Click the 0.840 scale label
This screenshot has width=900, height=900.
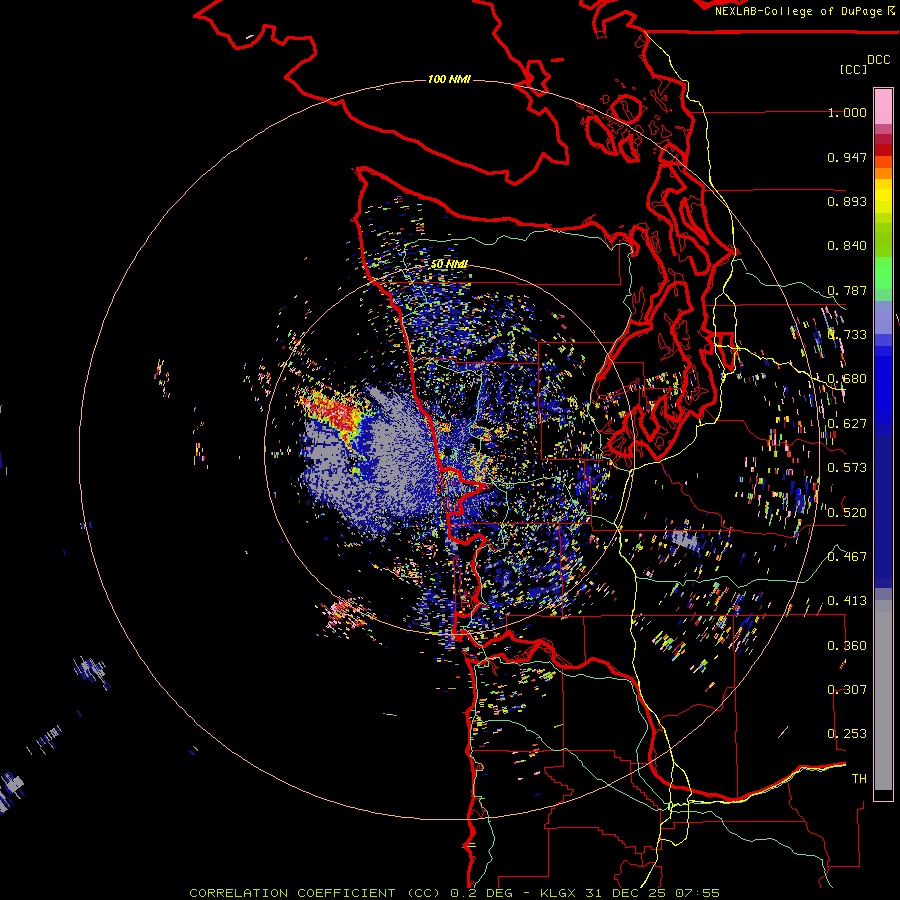click(847, 246)
